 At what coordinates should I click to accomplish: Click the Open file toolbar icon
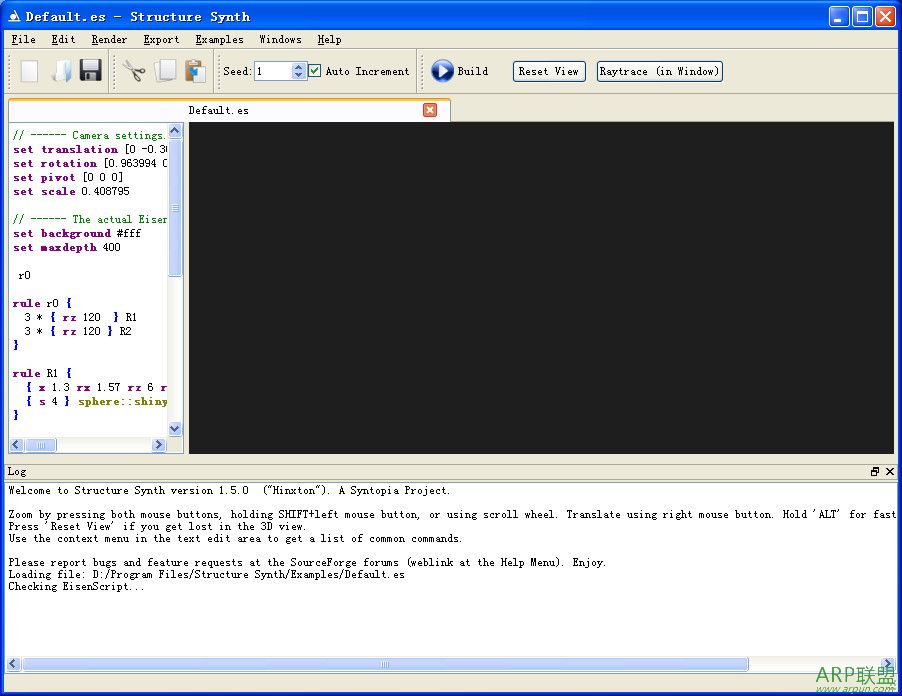[x=61, y=71]
